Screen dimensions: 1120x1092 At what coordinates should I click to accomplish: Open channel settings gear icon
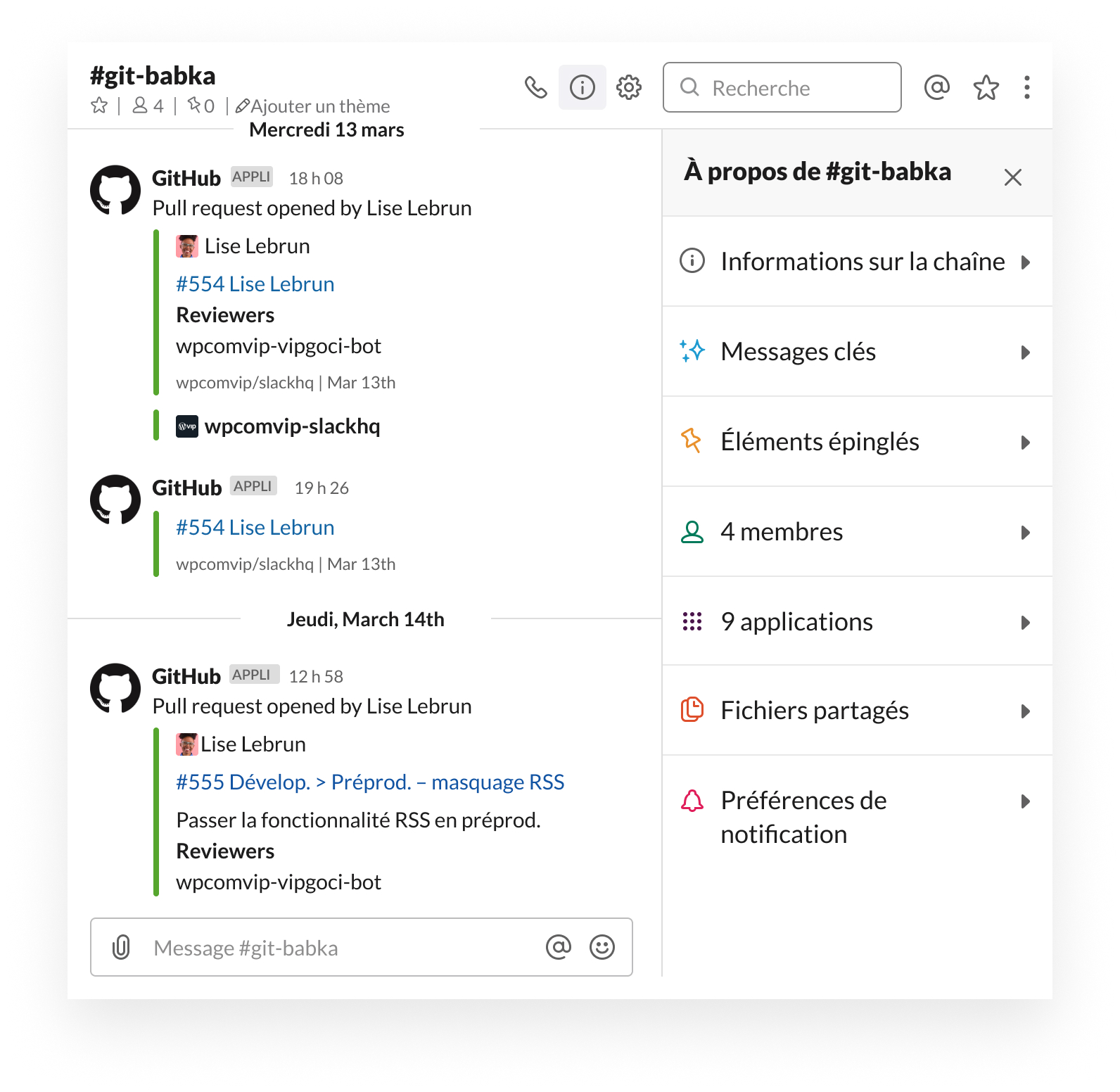click(x=629, y=87)
